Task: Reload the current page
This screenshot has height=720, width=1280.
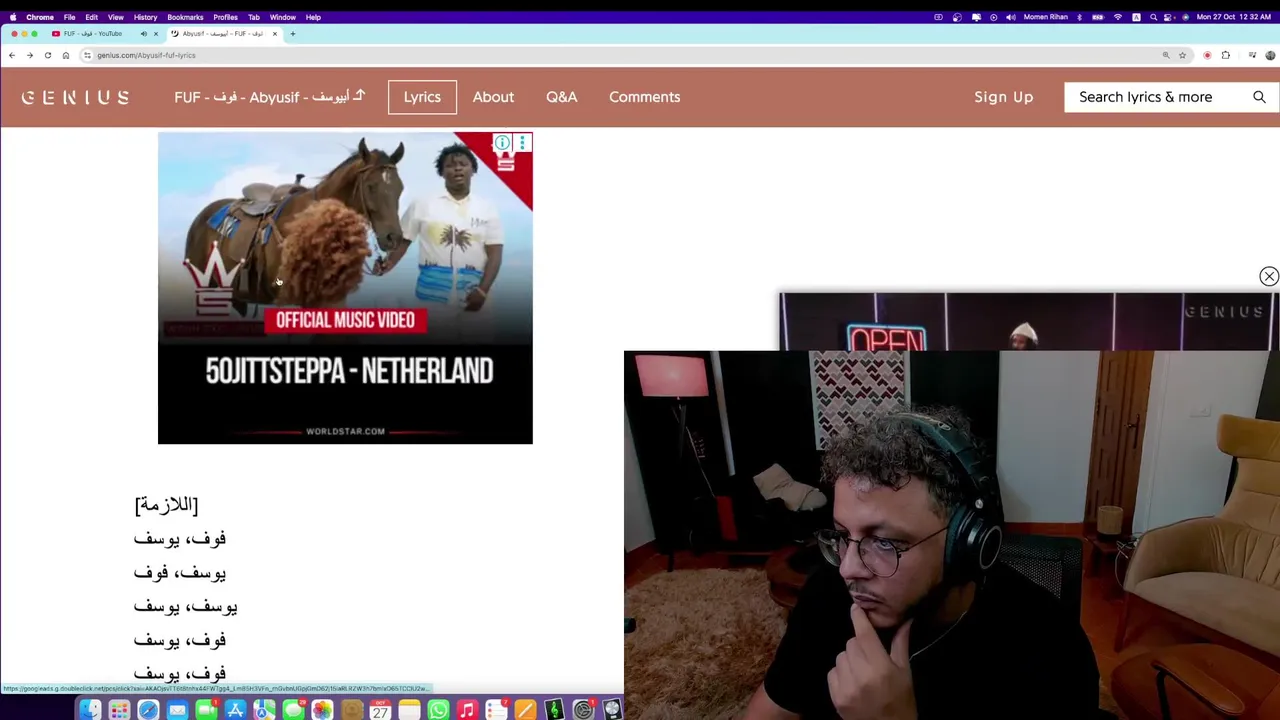Action: (48, 55)
